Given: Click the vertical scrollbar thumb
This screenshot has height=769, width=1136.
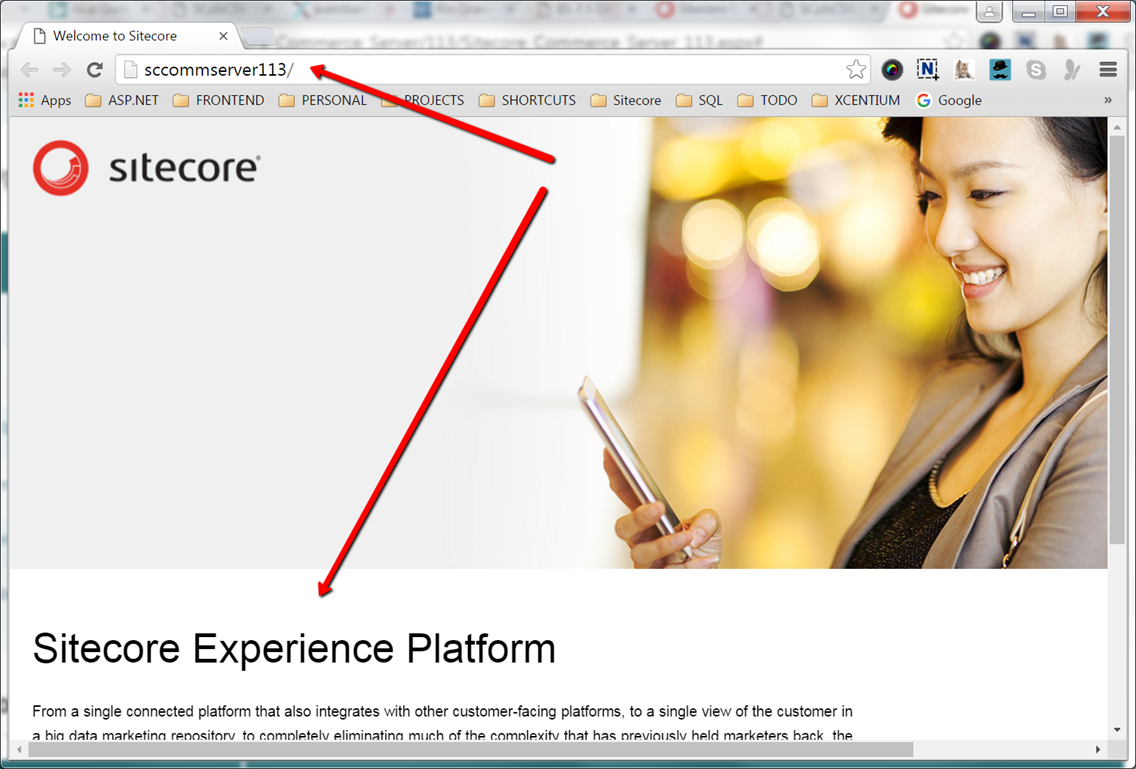Looking at the screenshot, I should 1117,338.
